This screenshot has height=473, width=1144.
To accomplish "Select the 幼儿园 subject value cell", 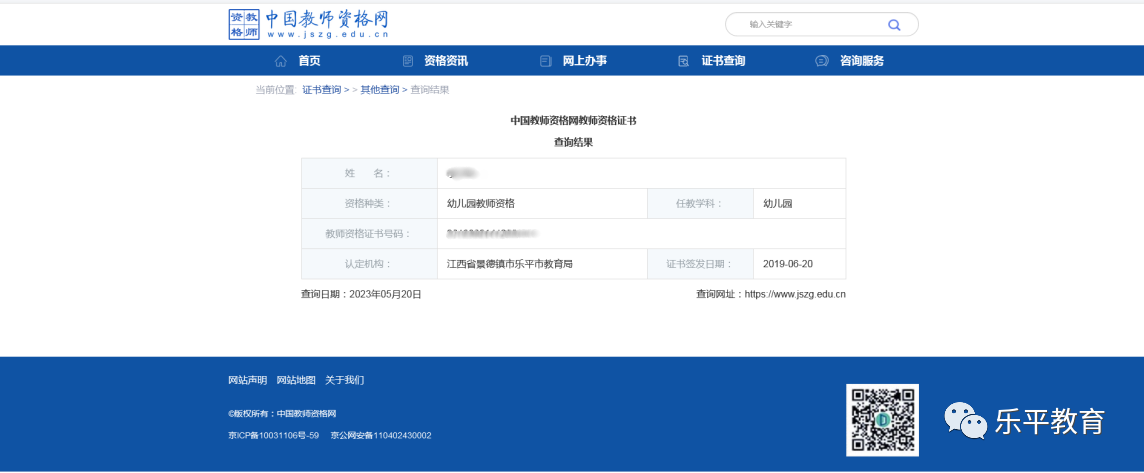I will [x=800, y=204].
